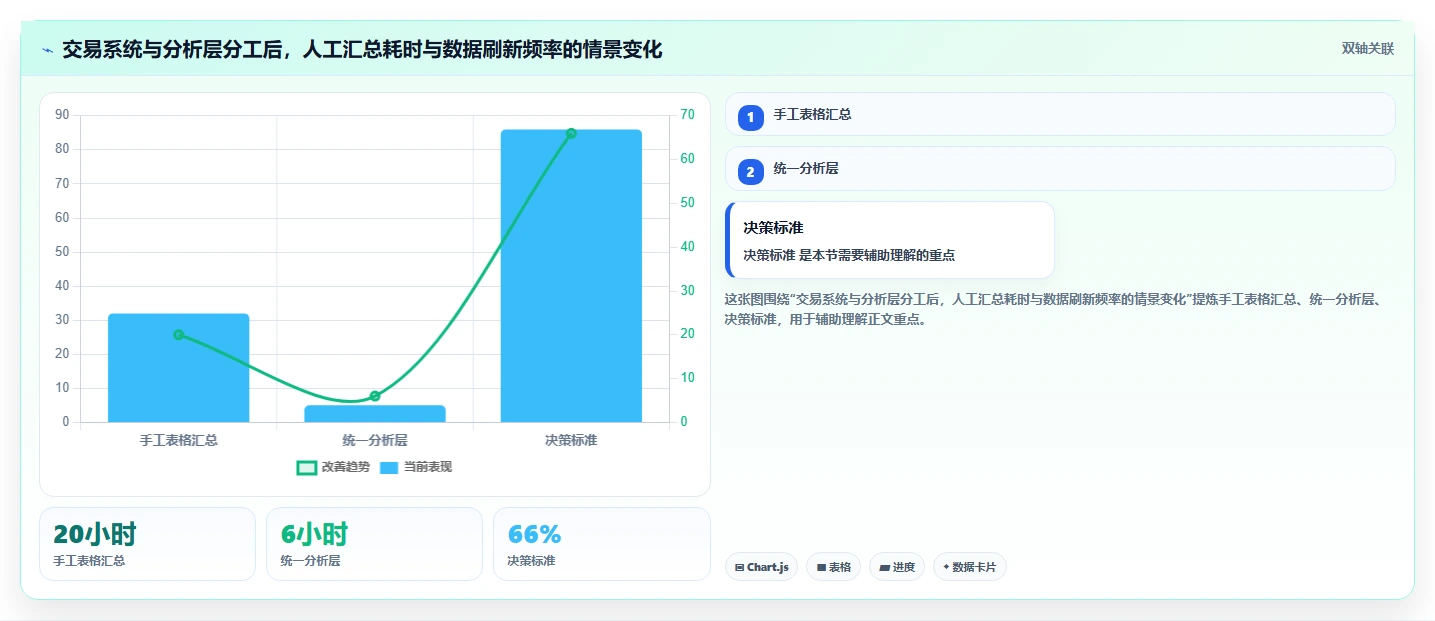Click the 统一分析层 short blue bar
Viewport: 1435px width, 621px height.
[375, 413]
